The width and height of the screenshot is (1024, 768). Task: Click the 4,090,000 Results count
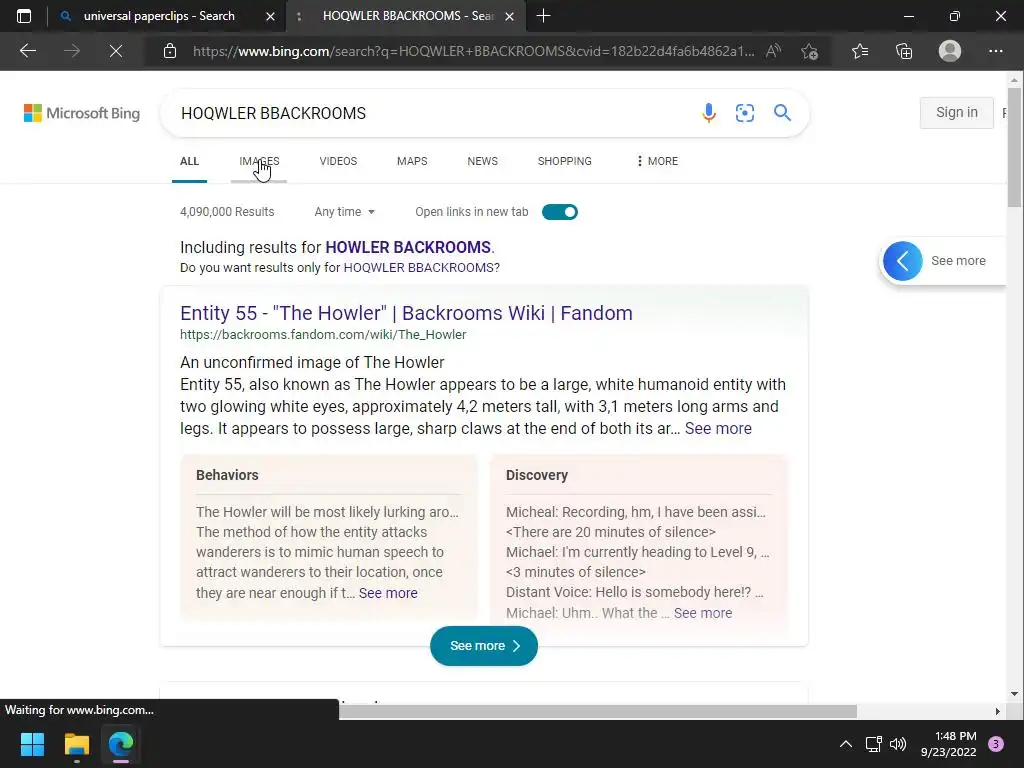(227, 212)
